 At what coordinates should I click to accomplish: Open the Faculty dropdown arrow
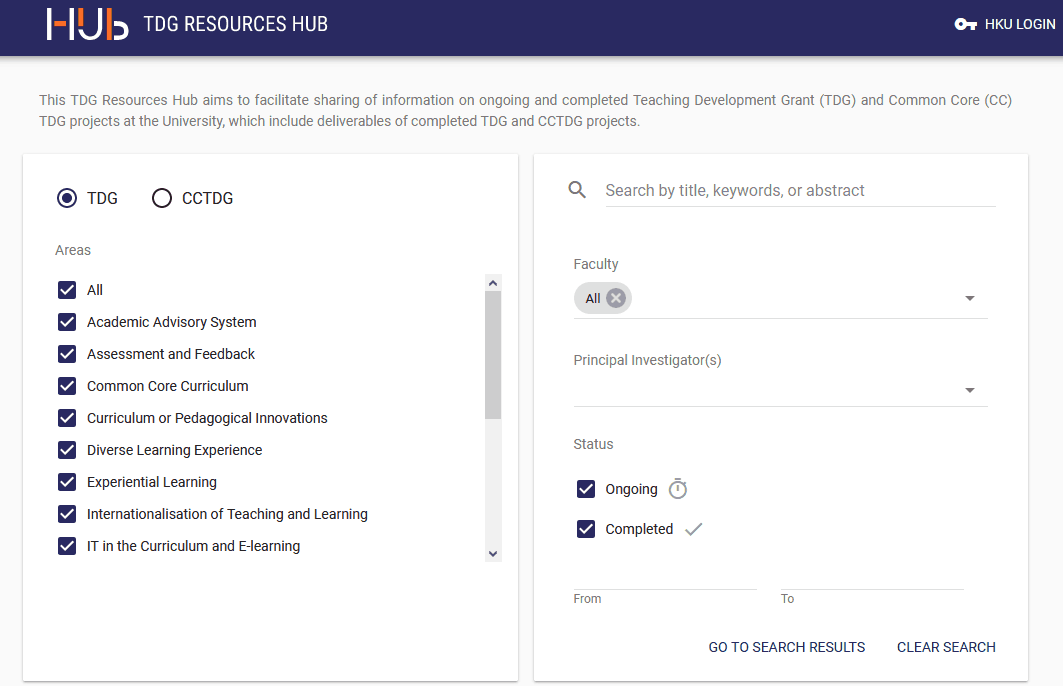point(969,298)
